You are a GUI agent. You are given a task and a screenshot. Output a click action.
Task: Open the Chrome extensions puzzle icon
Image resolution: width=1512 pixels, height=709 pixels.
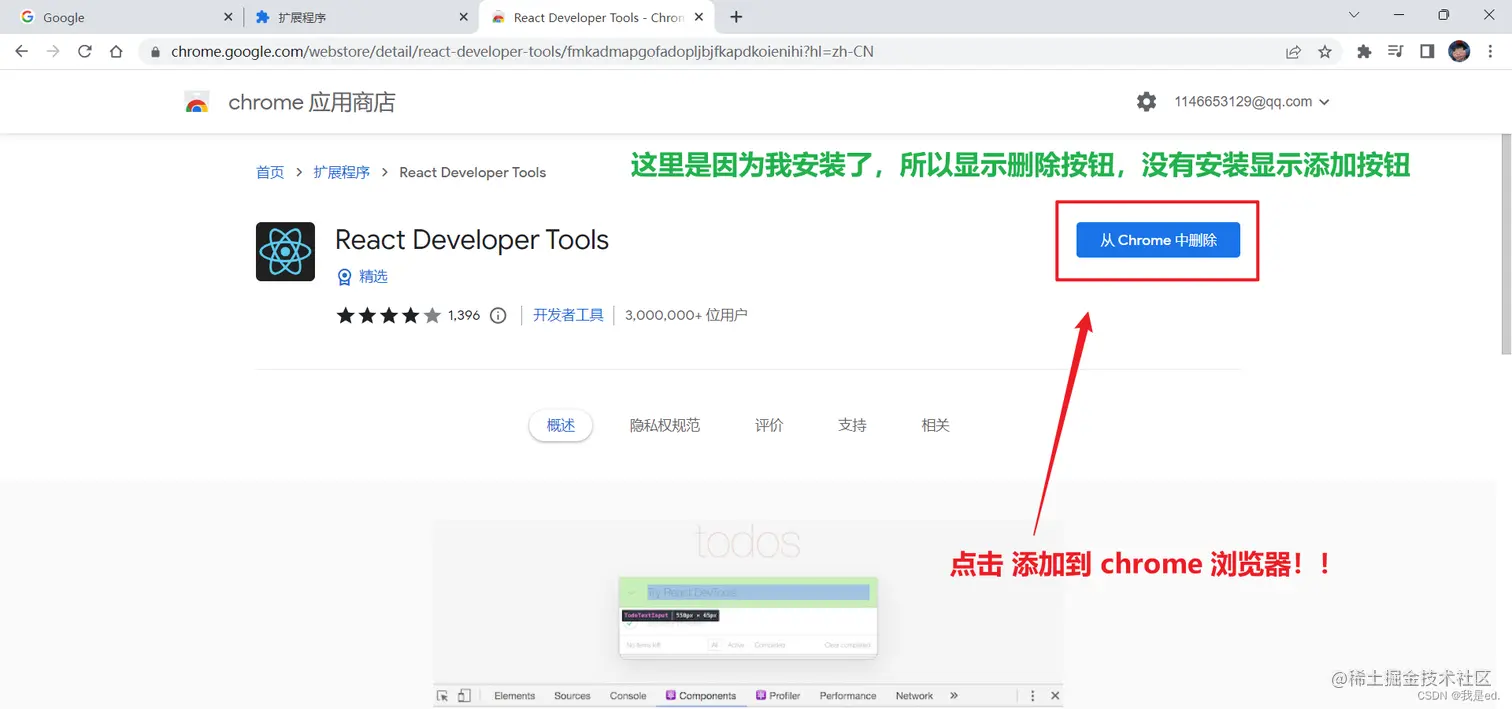pyautogui.click(x=1364, y=51)
